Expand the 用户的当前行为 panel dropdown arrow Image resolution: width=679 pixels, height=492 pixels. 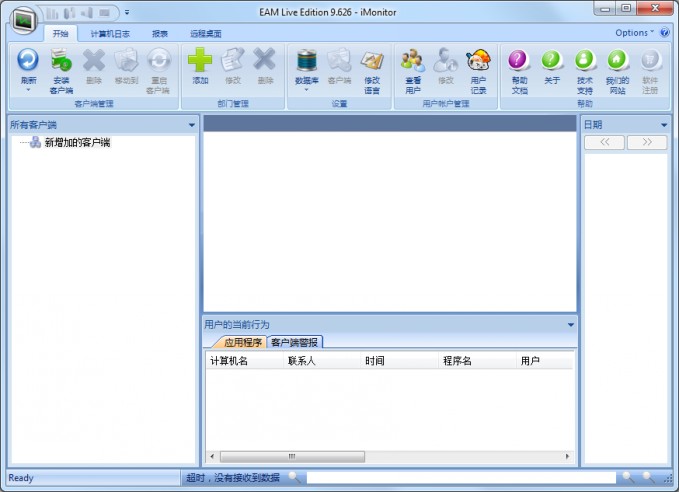pyautogui.click(x=571, y=325)
